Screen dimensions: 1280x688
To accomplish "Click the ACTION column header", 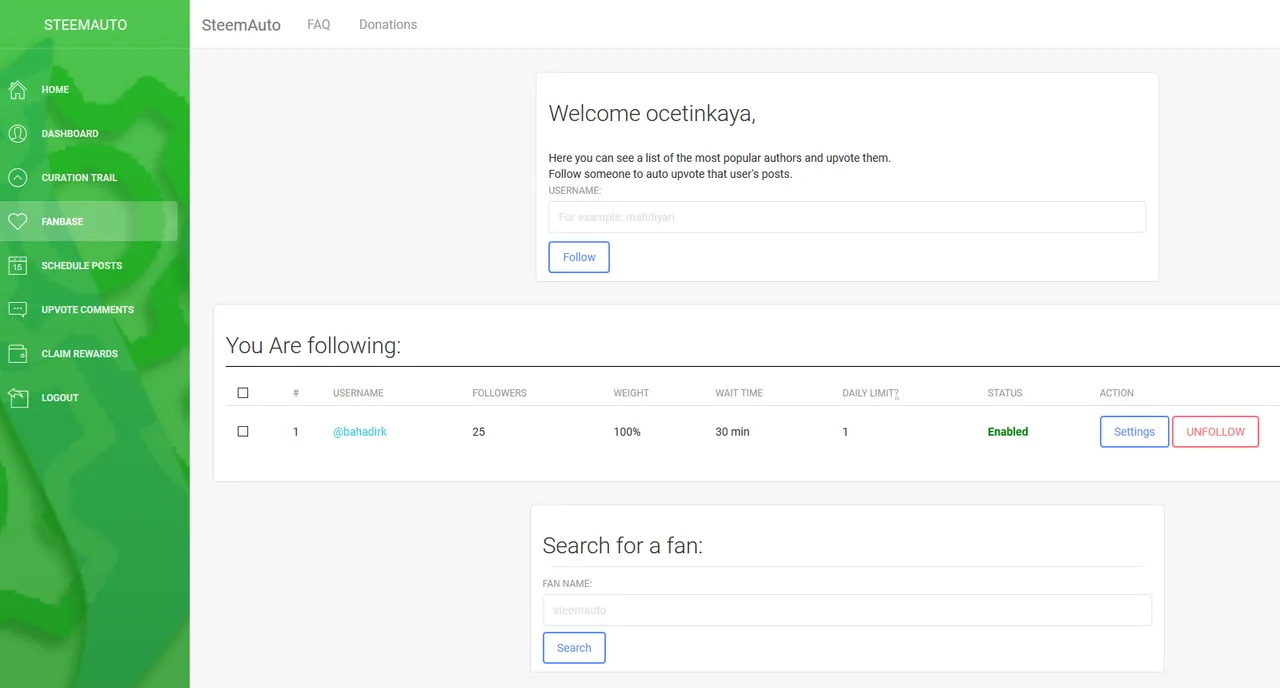I will pyautogui.click(x=1117, y=394).
